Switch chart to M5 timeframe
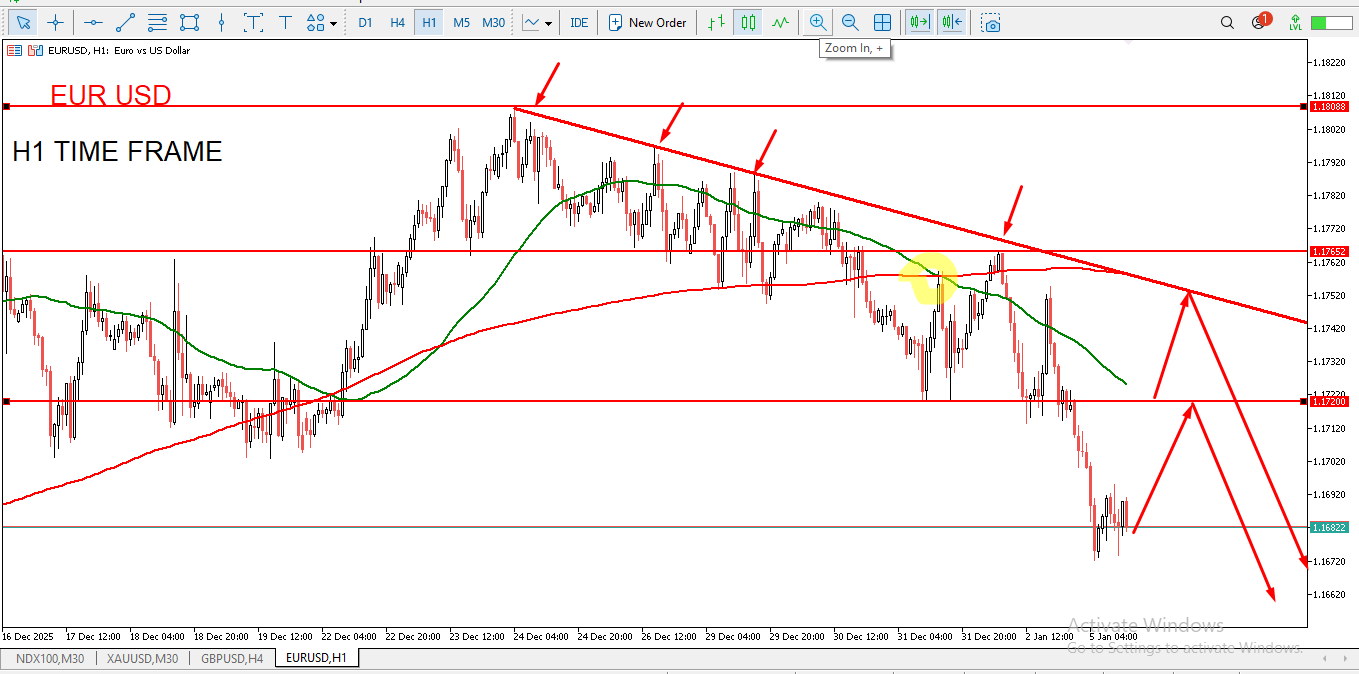The image size is (1359, 674). point(461,22)
